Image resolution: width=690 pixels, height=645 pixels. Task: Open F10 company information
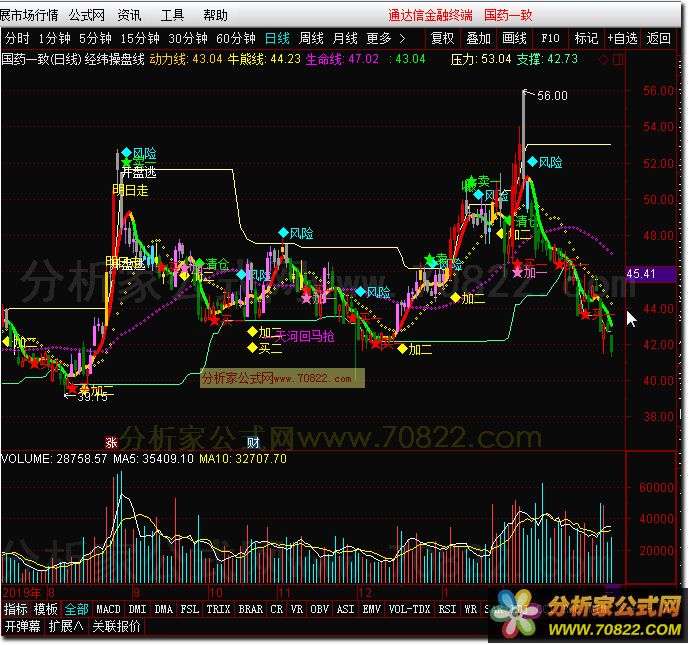click(x=551, y=39)
